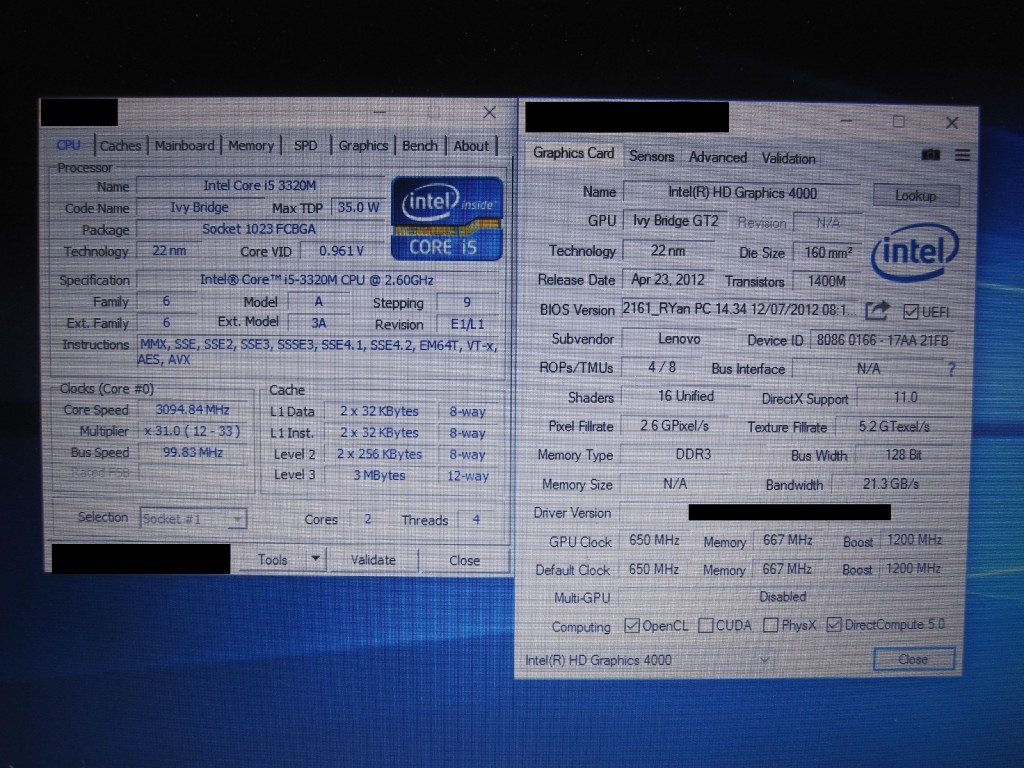Go to the Validation tab

tap(788, 159)
